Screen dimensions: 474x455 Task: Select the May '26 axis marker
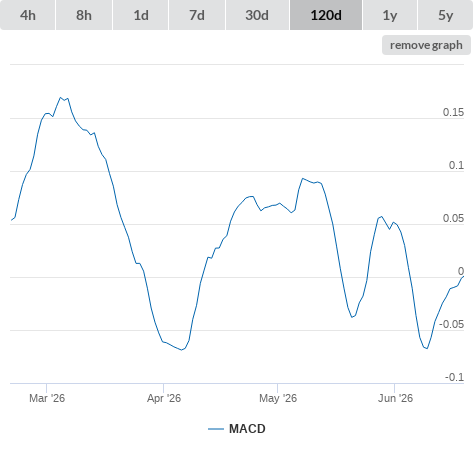pyautogui.click(x=278, y=398)
